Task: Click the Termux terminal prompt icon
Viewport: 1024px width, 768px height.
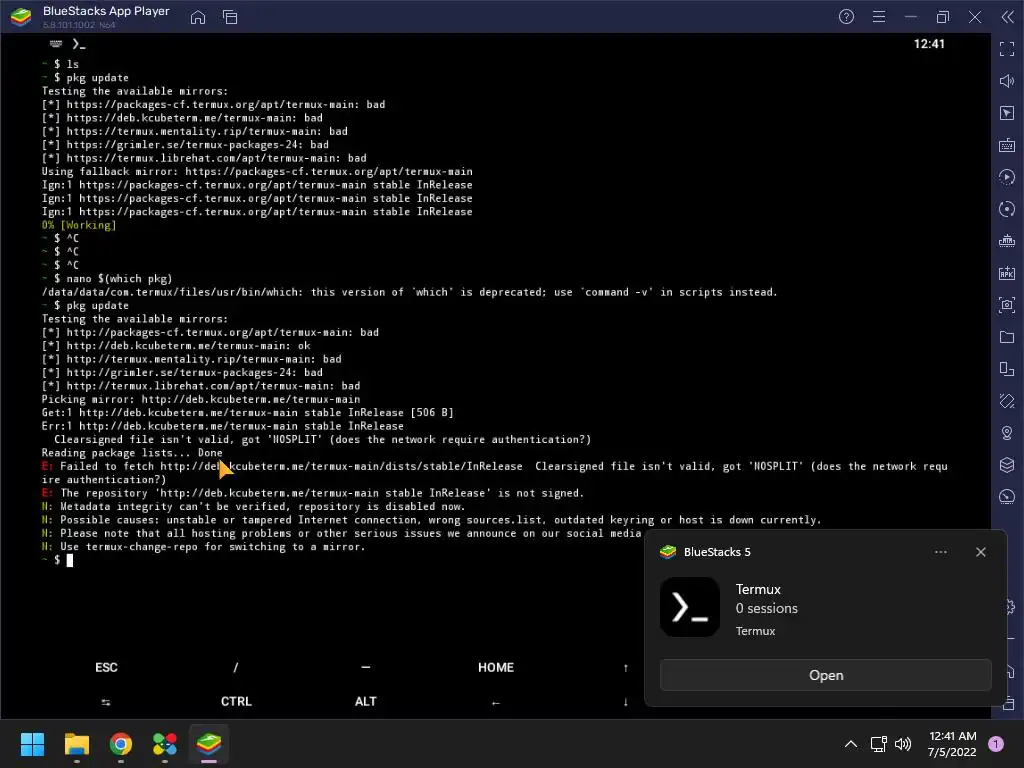Action: click(79, 44)
